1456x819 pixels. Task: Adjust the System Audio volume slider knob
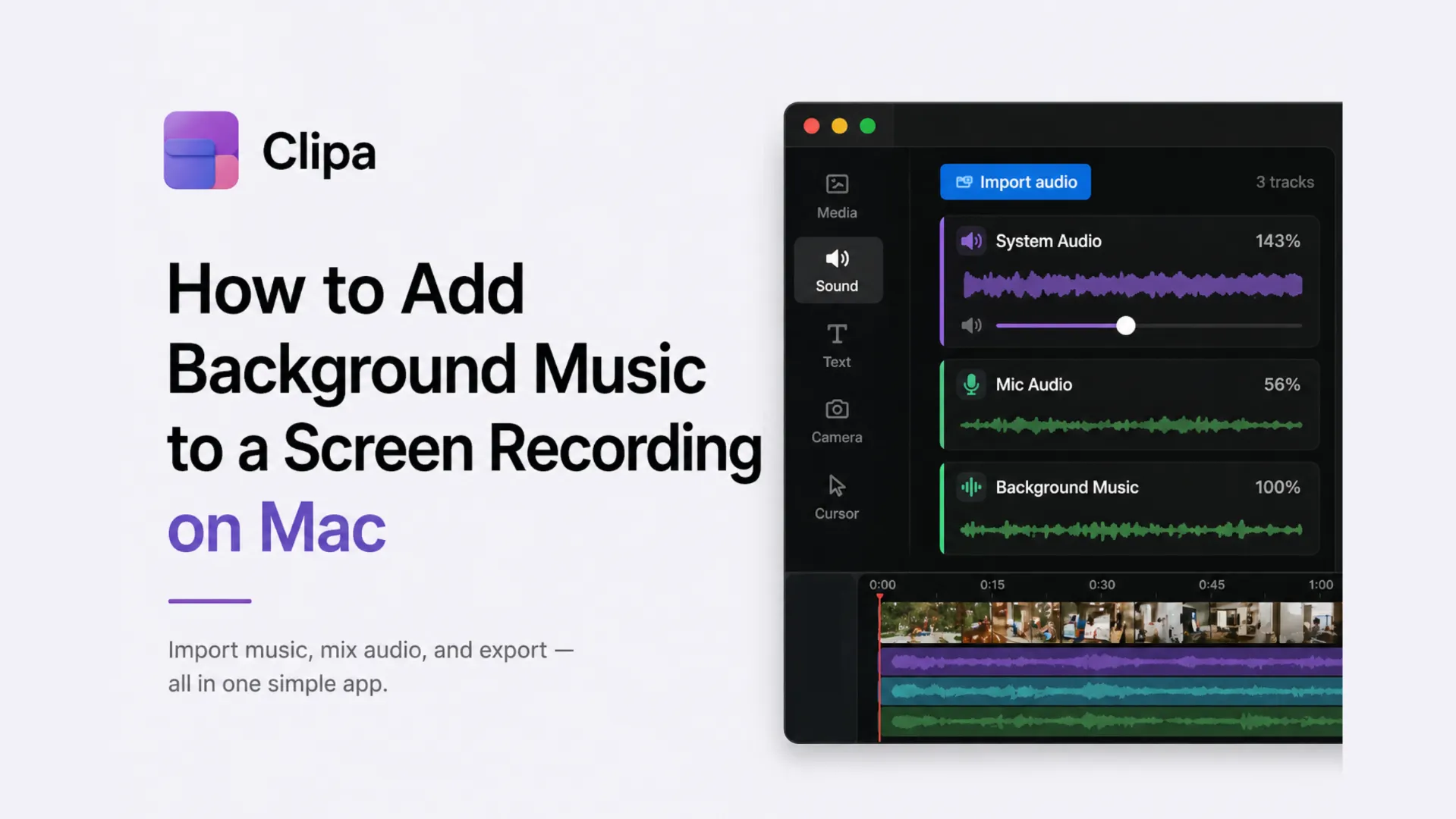pos(1126,326)
